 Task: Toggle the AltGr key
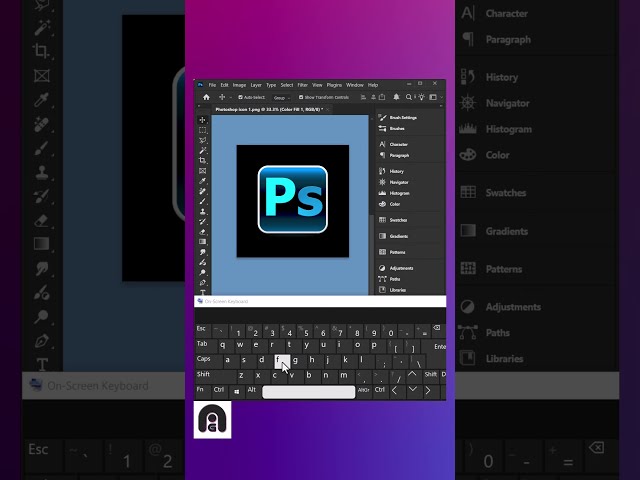tap(364, 391)
